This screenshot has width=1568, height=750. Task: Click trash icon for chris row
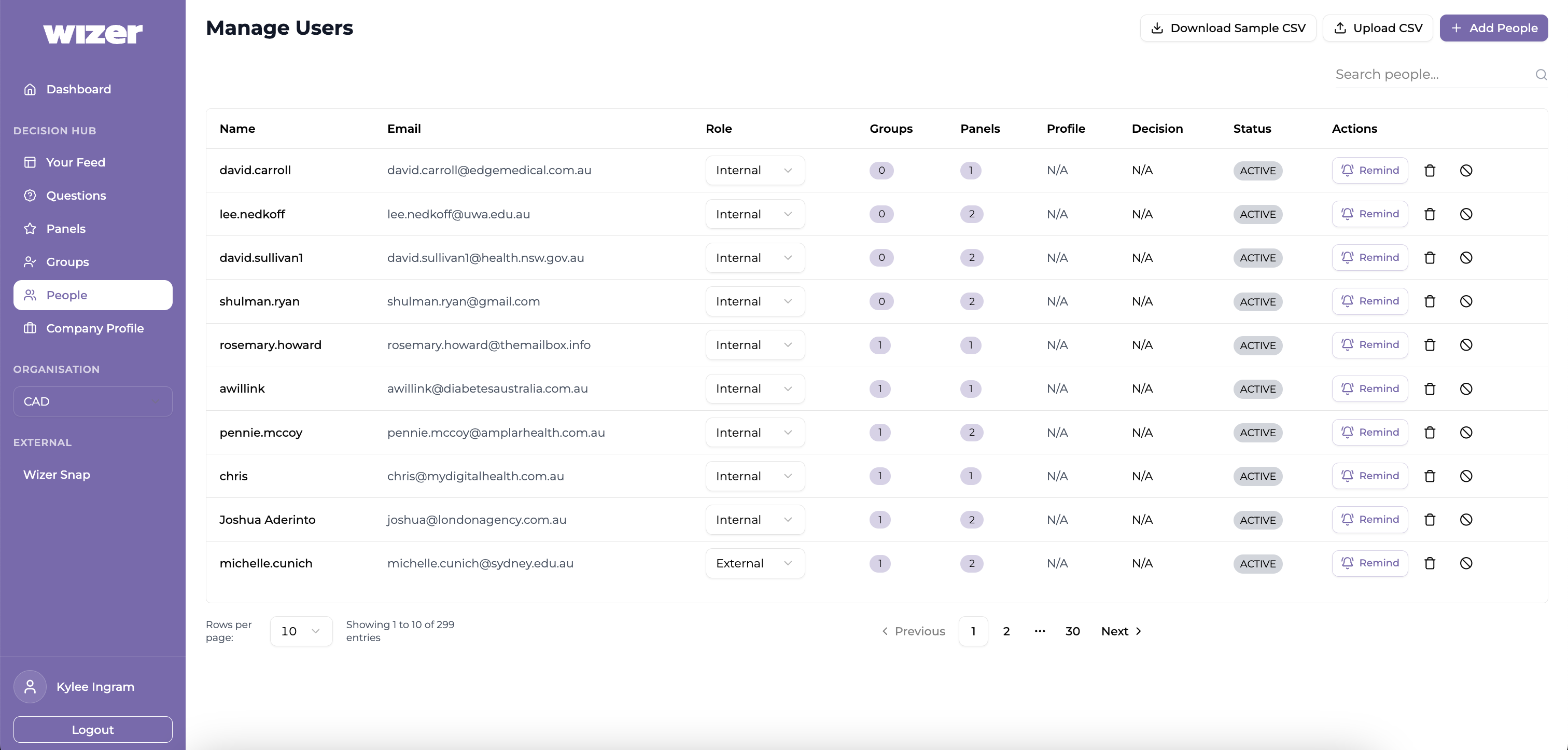click(1430, 476)
